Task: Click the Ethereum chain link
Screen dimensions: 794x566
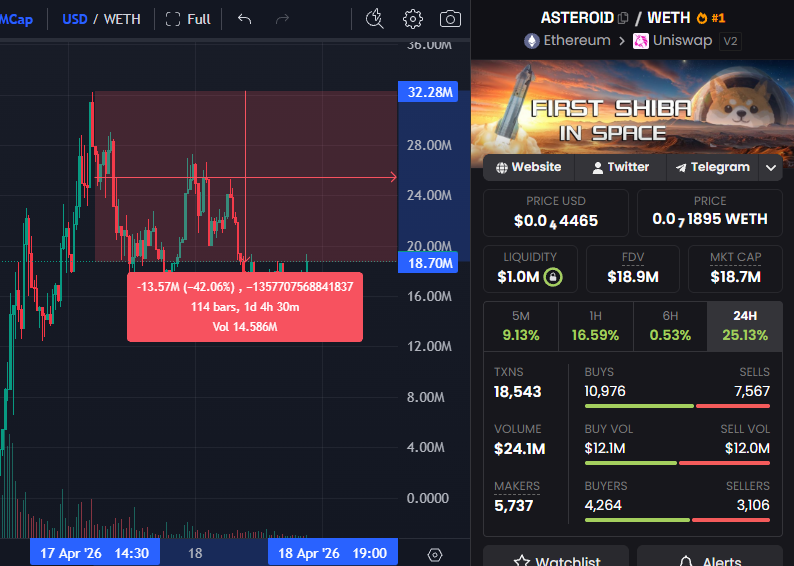Action: (567, 41)
